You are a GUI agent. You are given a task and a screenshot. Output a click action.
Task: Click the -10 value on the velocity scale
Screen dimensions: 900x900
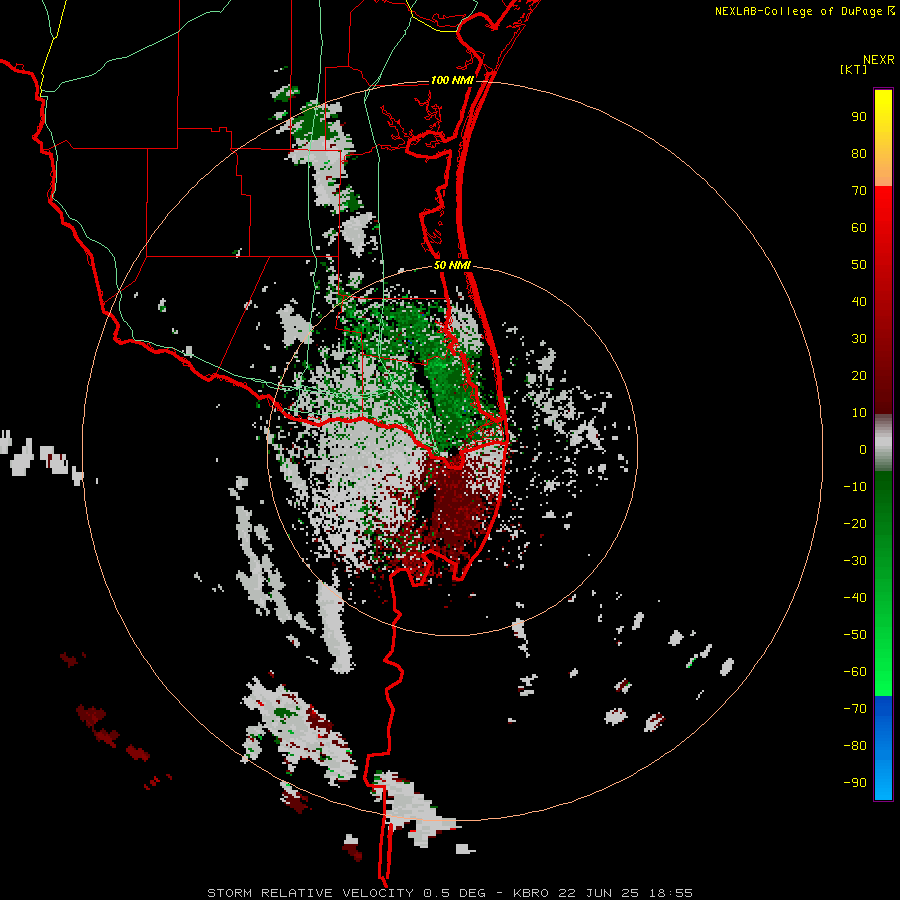tap(855, 487)
